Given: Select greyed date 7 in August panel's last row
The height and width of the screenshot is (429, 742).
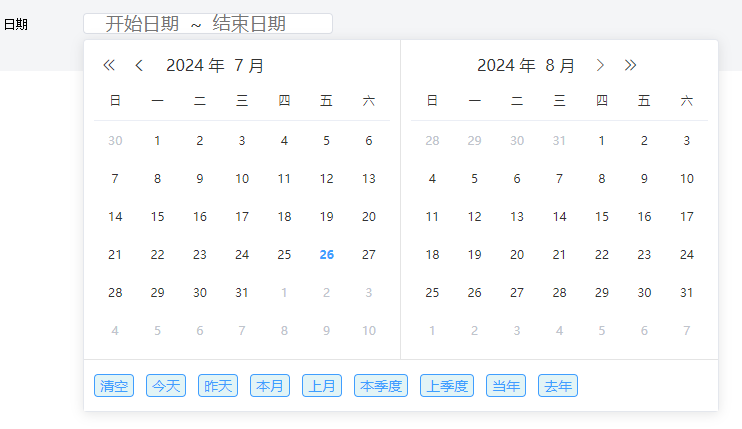Looking at the screenshot, I should pyautogui.click(x=687, y=331).
